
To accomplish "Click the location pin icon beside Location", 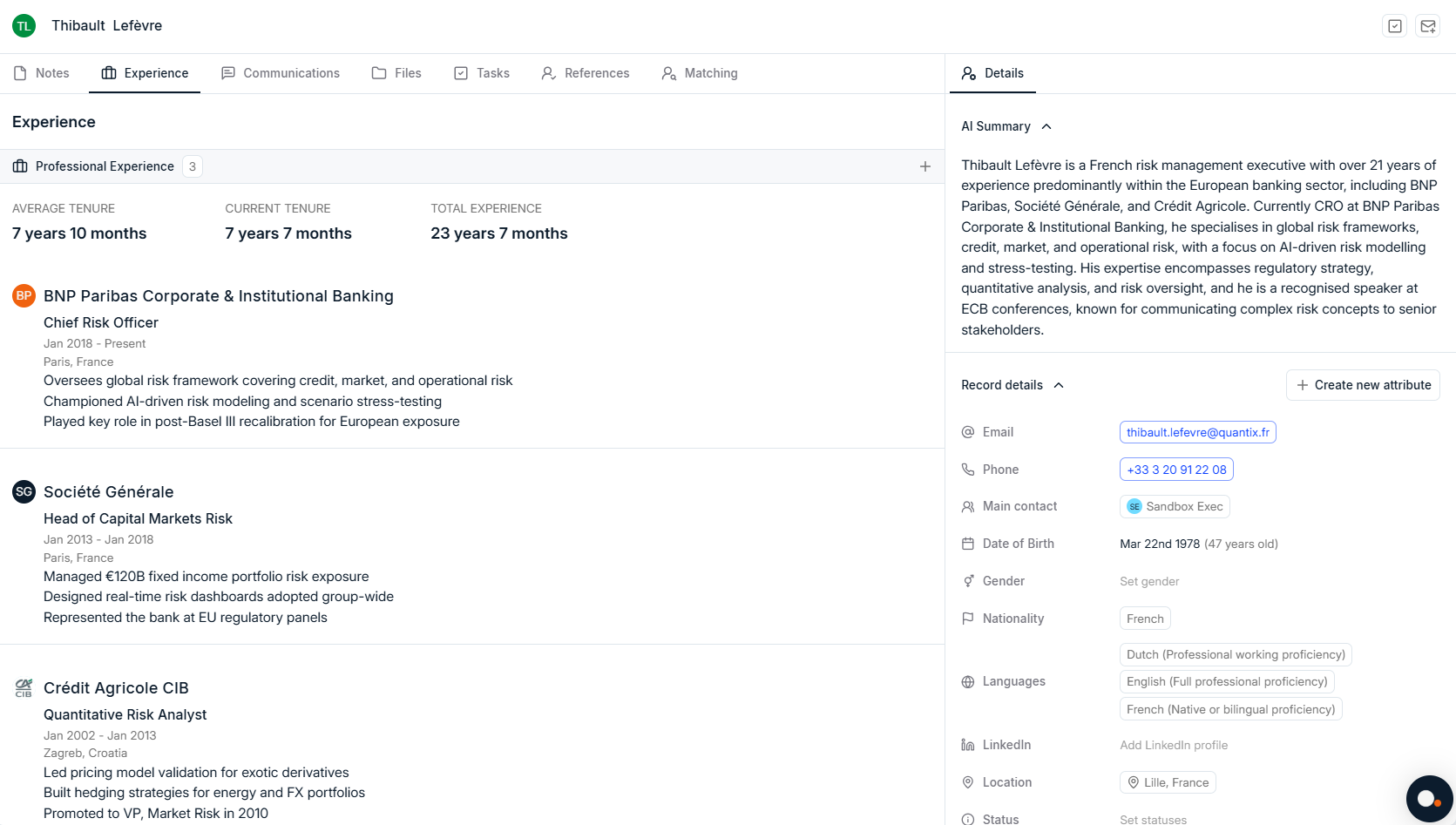I will pos(967,782).
